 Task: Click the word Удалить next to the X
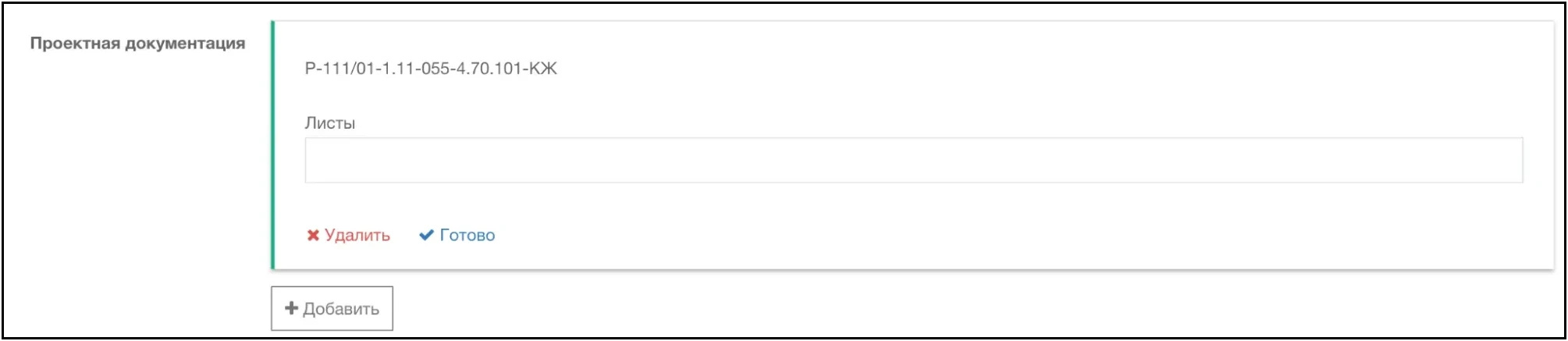(x=357, y=235)
